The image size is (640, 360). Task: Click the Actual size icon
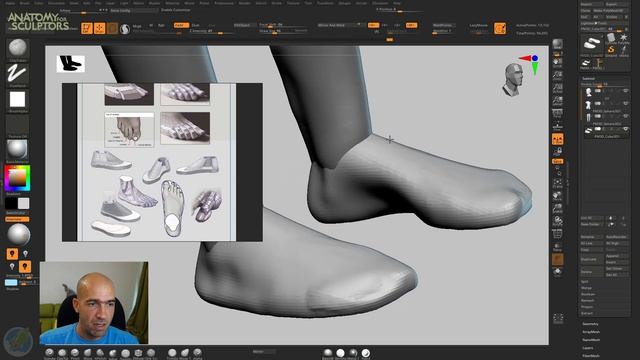click(x=558, y=88)
